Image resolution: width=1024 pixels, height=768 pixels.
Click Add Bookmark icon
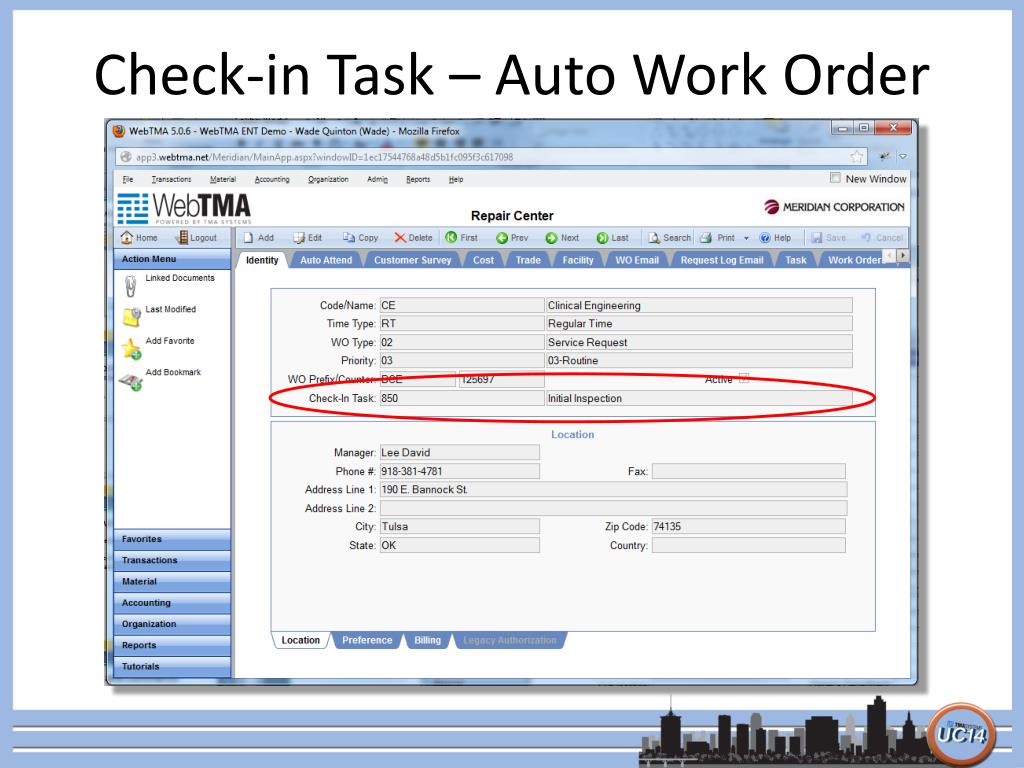(x=131, y=381)
